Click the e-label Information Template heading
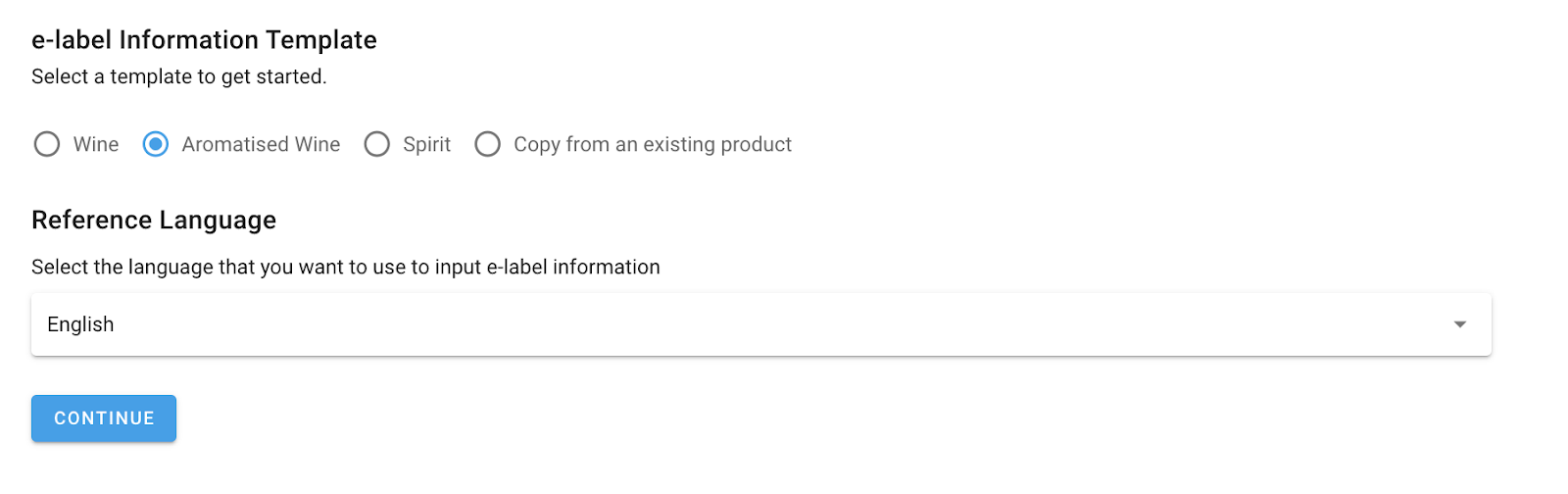Screen dimensions: 1568x494 (x=204, y=40)
